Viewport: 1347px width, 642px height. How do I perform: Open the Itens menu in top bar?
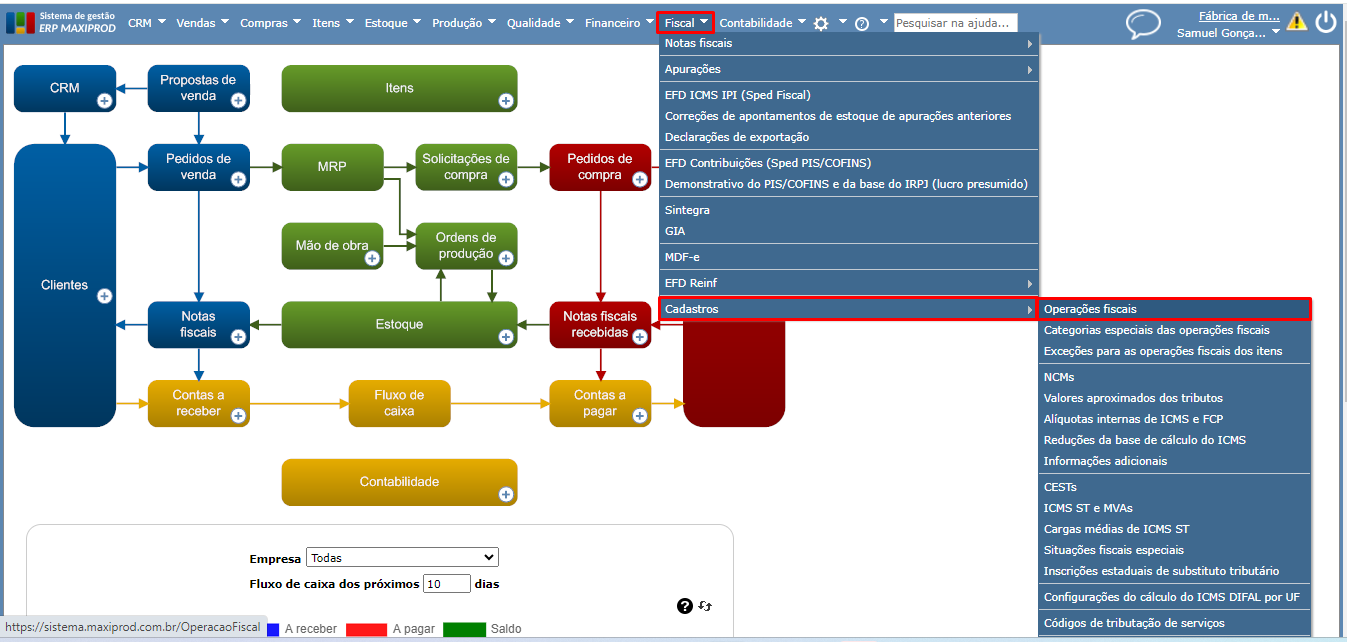[333, 23]
